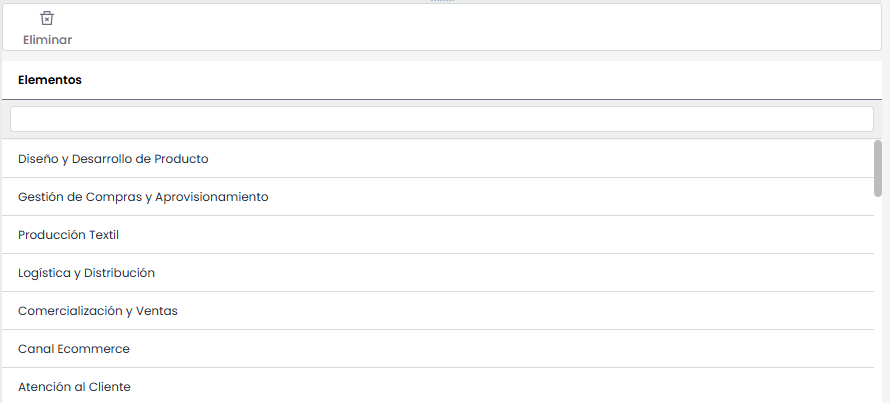Image resolution: width=890 pixels, height=403 pixels.
Task: Click the trash can icon
Action: click(47, 19)
